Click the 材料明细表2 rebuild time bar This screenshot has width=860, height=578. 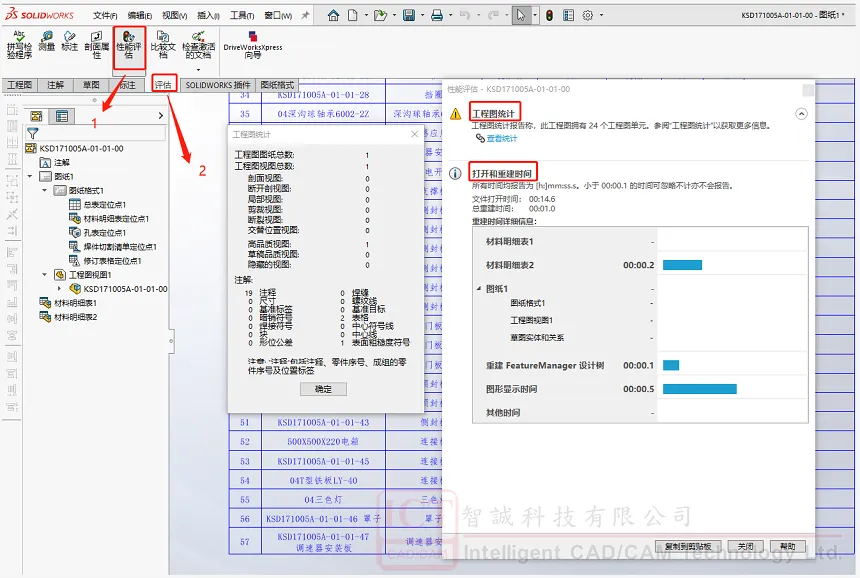pos(682,265)
